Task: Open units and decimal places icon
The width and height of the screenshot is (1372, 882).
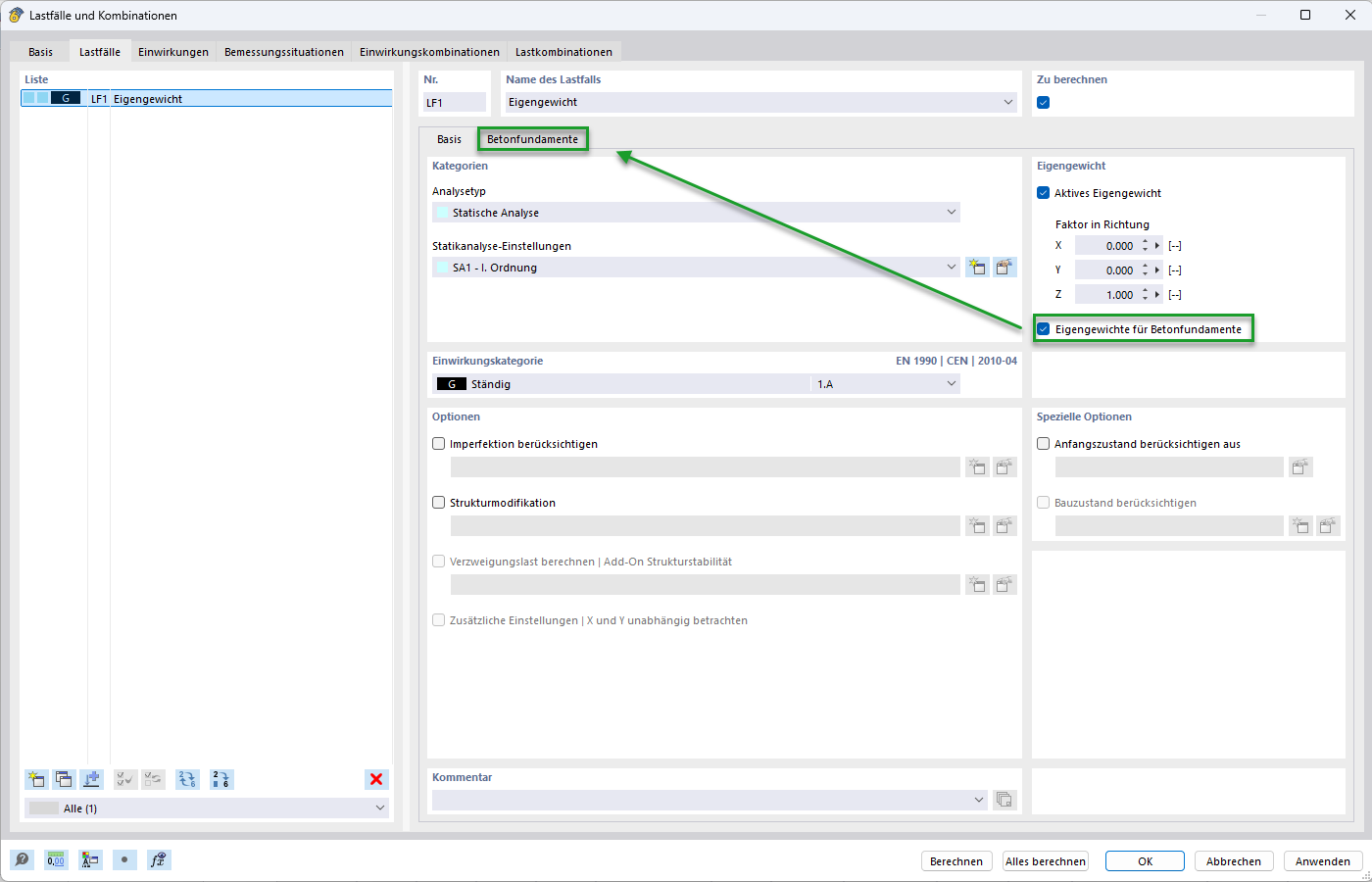Action: coord(56,859)
